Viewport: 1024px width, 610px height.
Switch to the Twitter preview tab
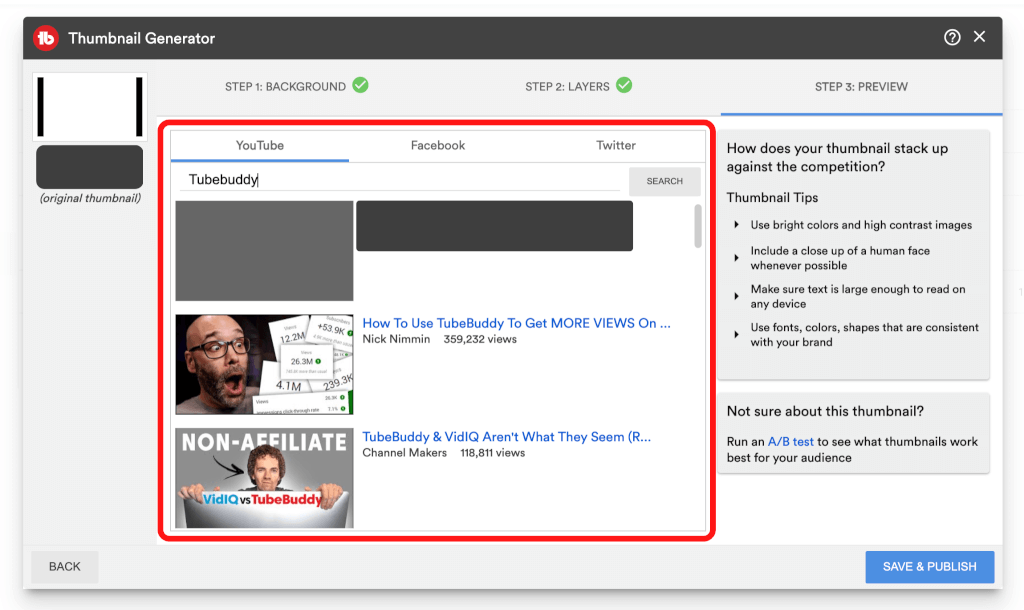616,145
